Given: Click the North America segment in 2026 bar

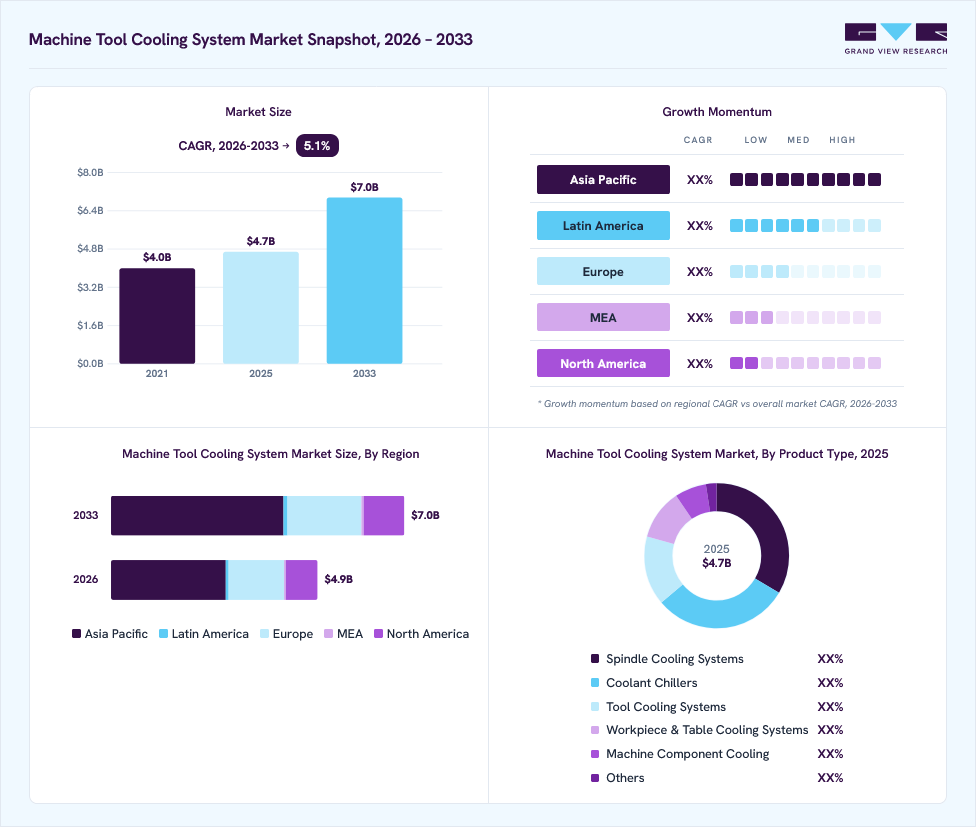Looking at the screenshot, I should (302, 580).
